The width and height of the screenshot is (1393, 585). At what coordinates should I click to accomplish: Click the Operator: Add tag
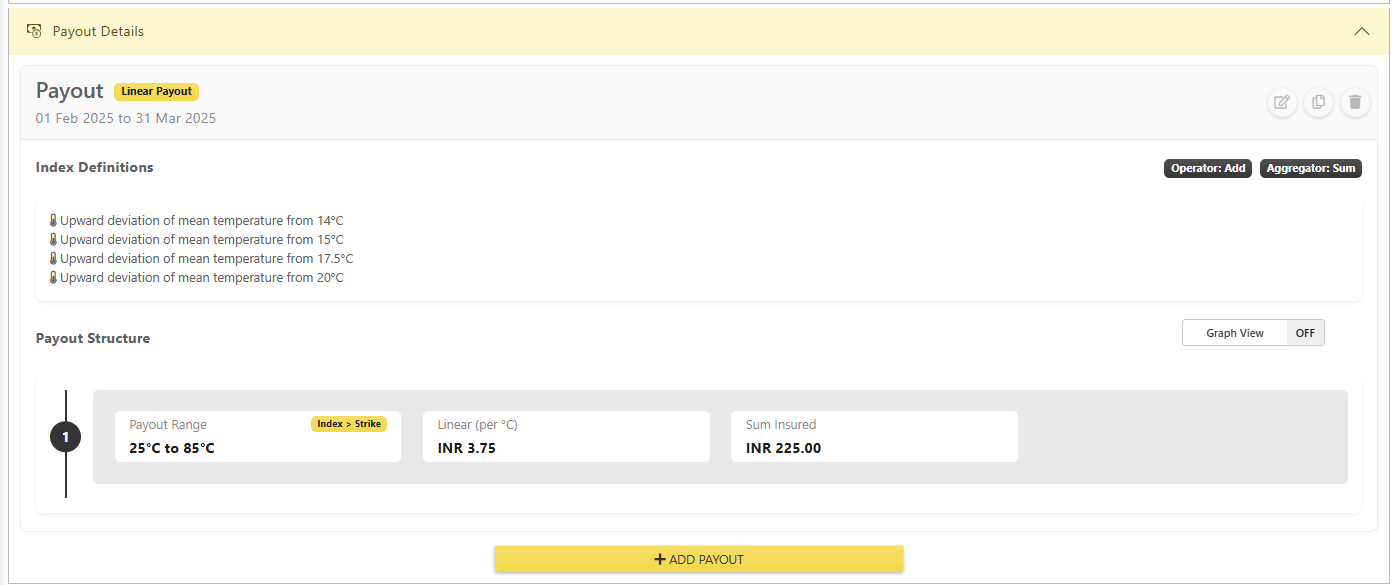tap(1208, 168)
